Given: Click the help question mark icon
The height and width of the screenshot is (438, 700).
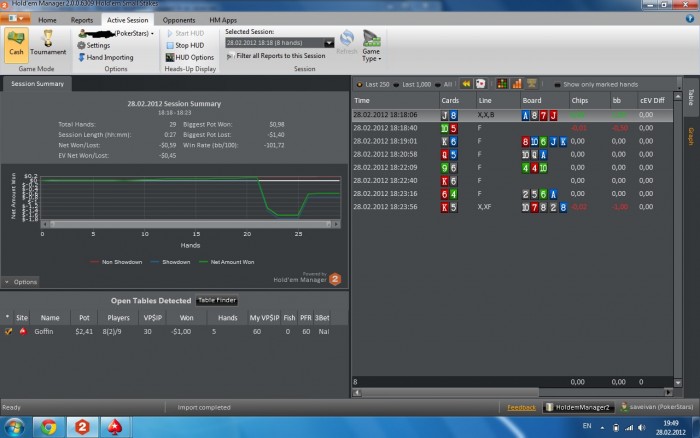Looking at the screenshot, I should [x=690, y=19].
